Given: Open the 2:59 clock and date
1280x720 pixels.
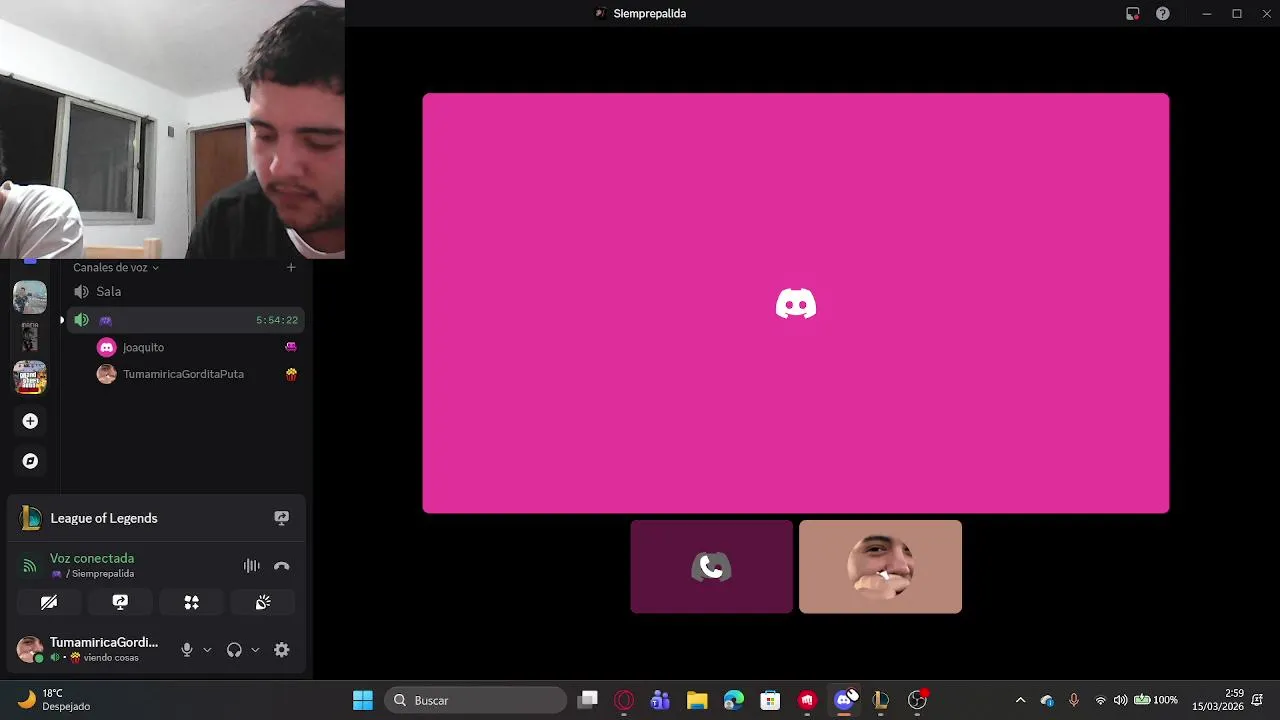Looking at the screenshot, I should point(1218,700).
